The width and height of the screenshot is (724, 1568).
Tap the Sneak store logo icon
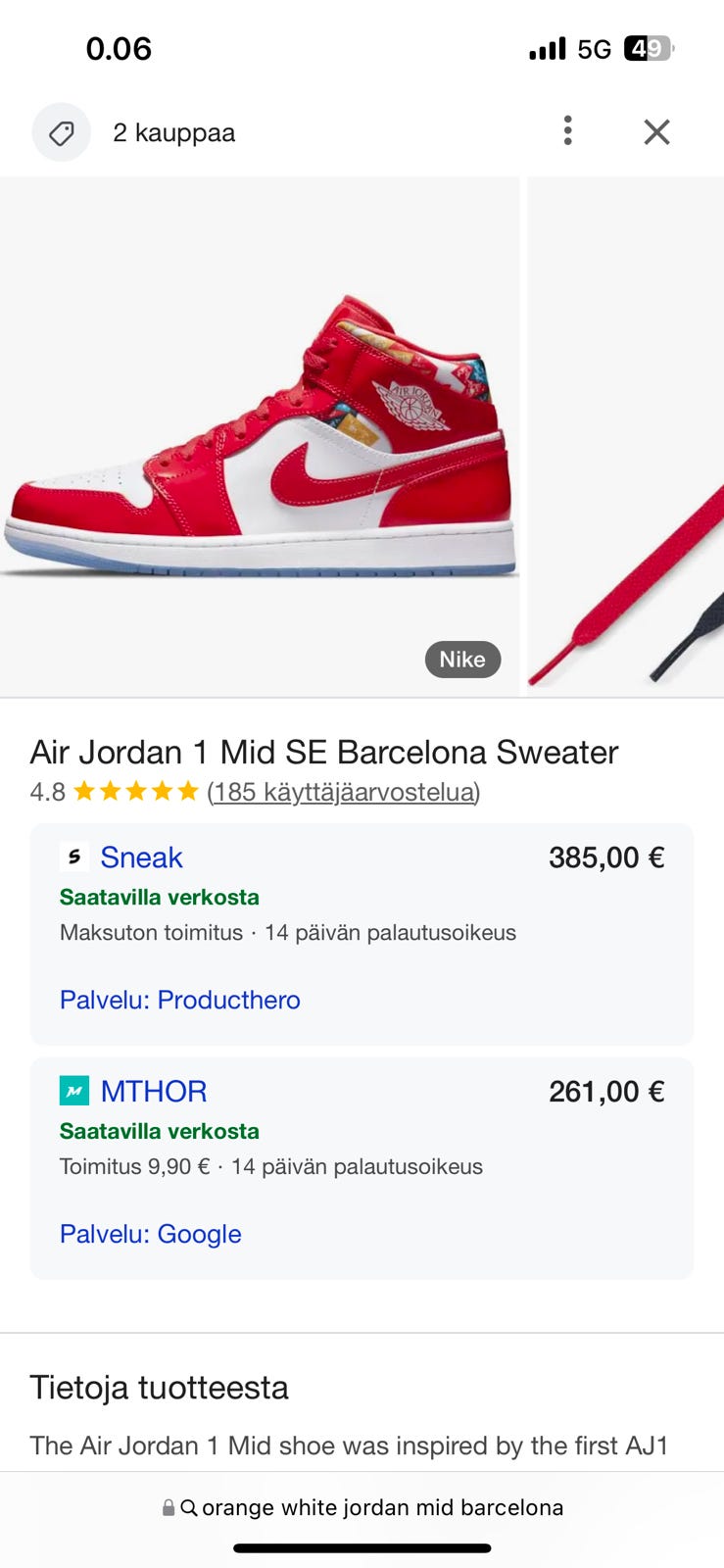[x=74, y=857]
